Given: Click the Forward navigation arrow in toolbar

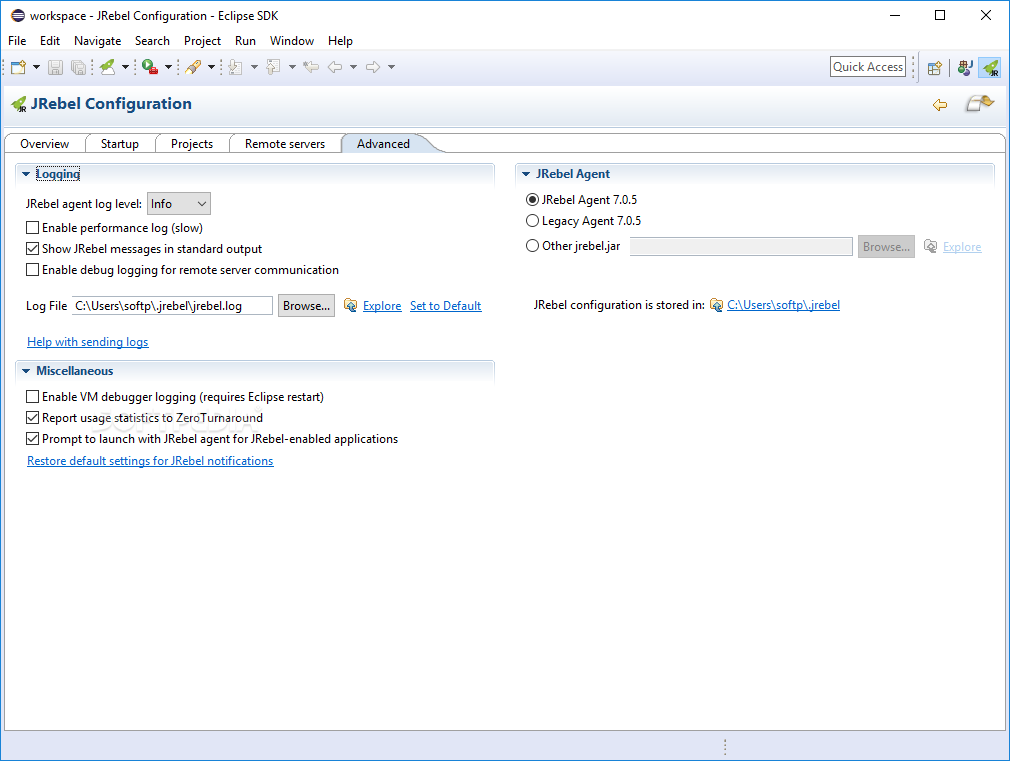Looking at the screenshot, I should pos(373,67).
